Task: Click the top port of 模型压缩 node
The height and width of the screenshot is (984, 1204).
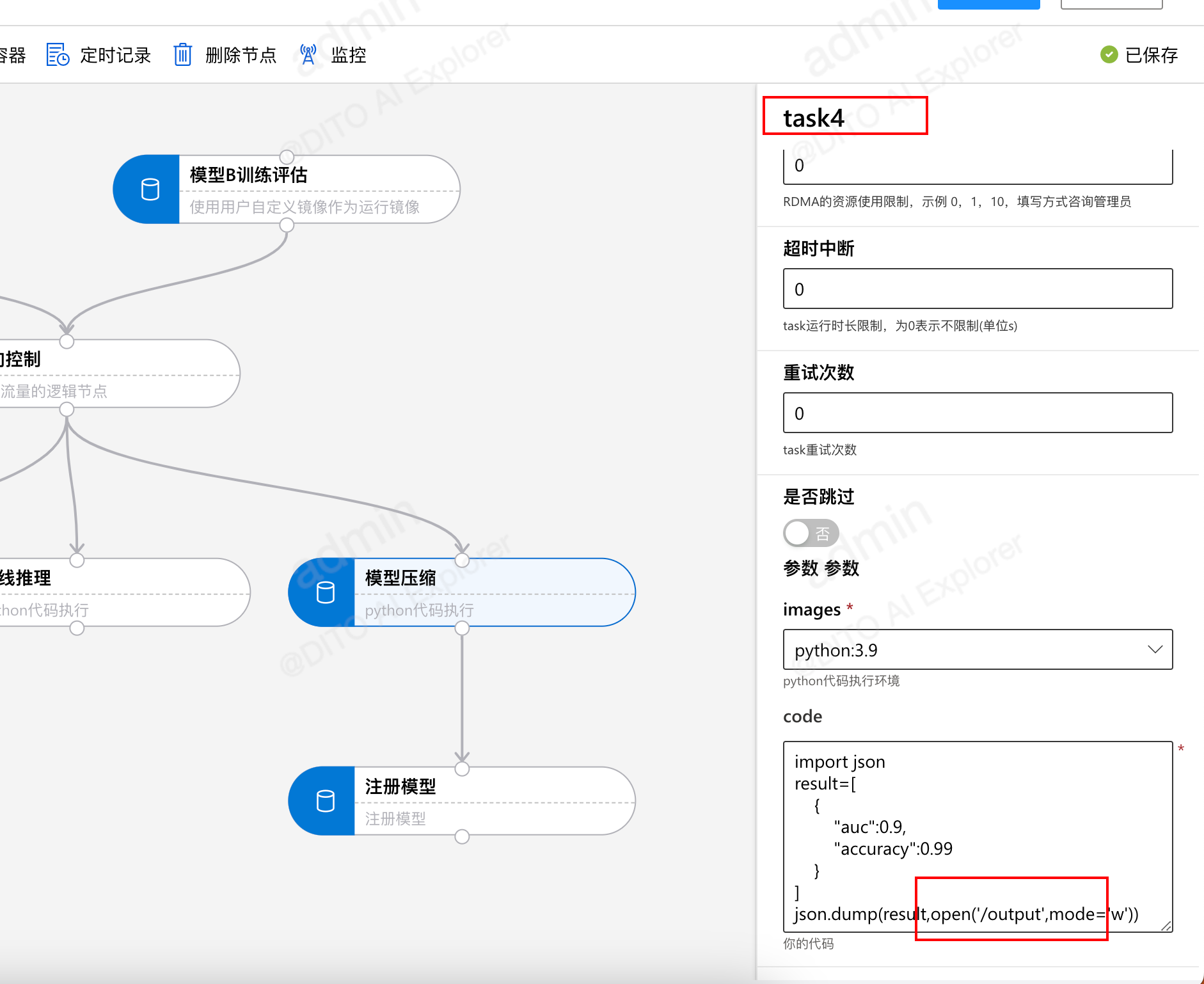Action: tap(462, 560)
